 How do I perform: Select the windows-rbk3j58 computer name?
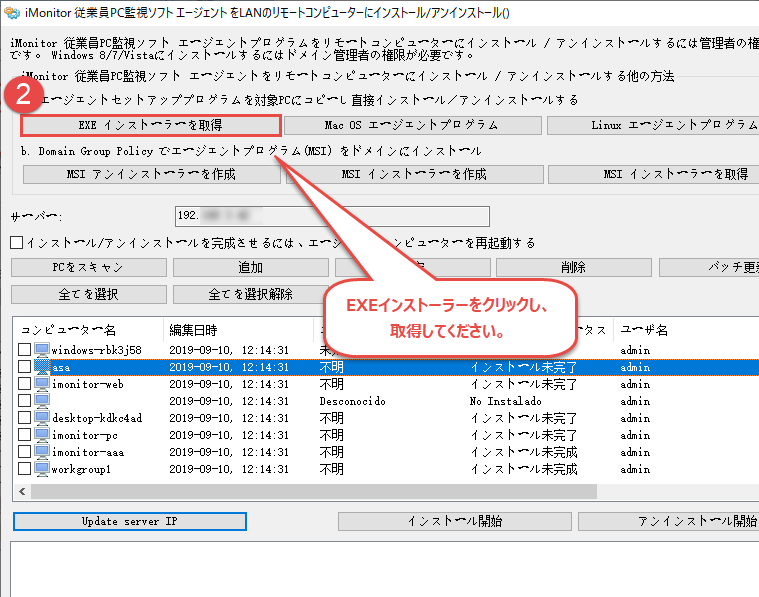[x=97, y=350]
